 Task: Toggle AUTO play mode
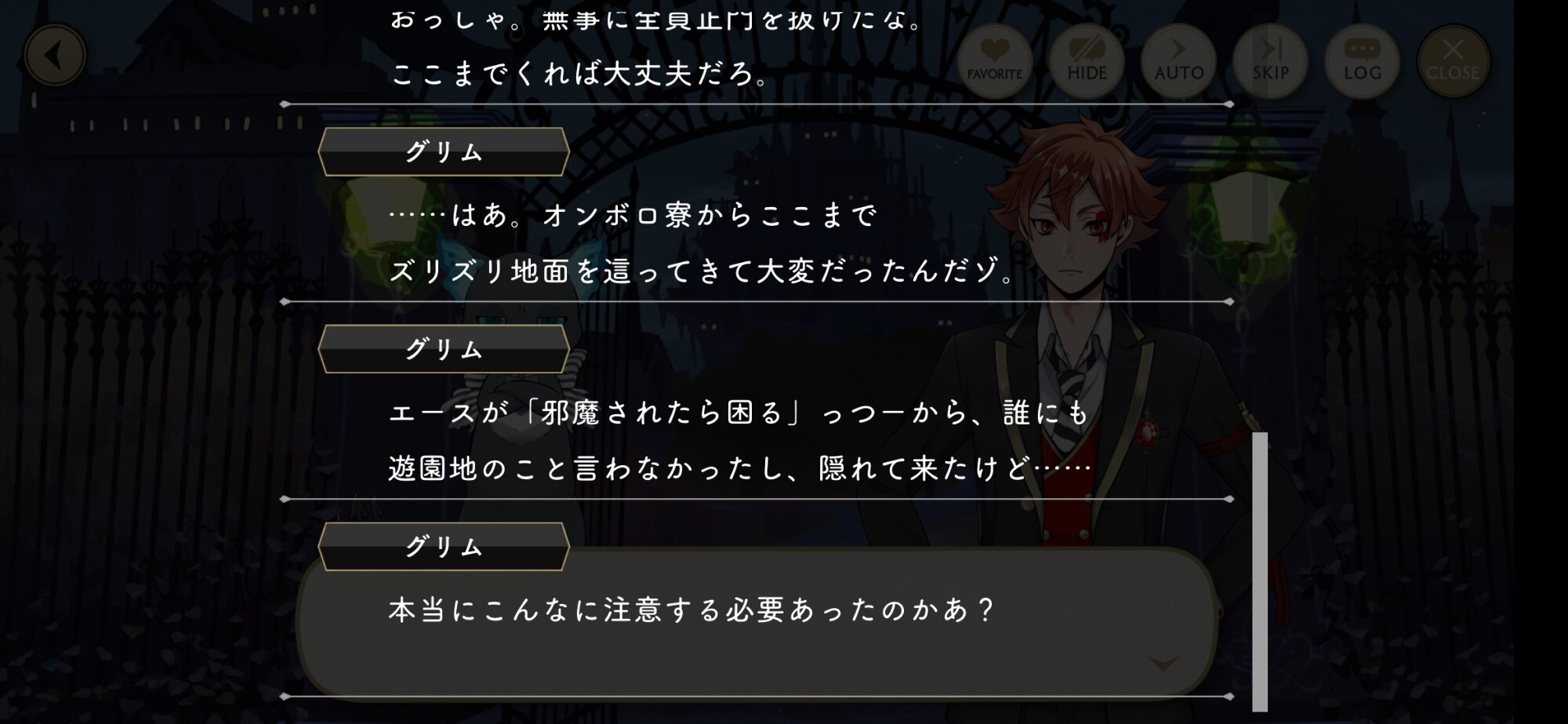1178,60
